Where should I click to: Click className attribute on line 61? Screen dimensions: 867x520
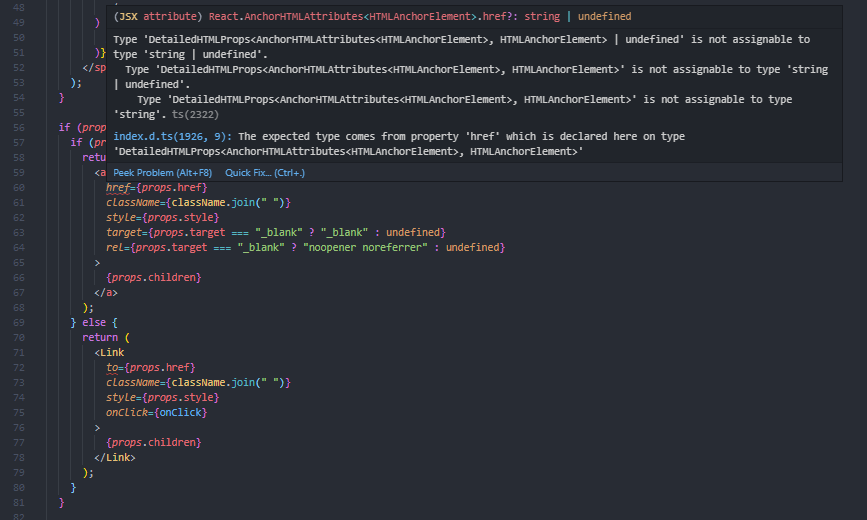coord(134,202)
